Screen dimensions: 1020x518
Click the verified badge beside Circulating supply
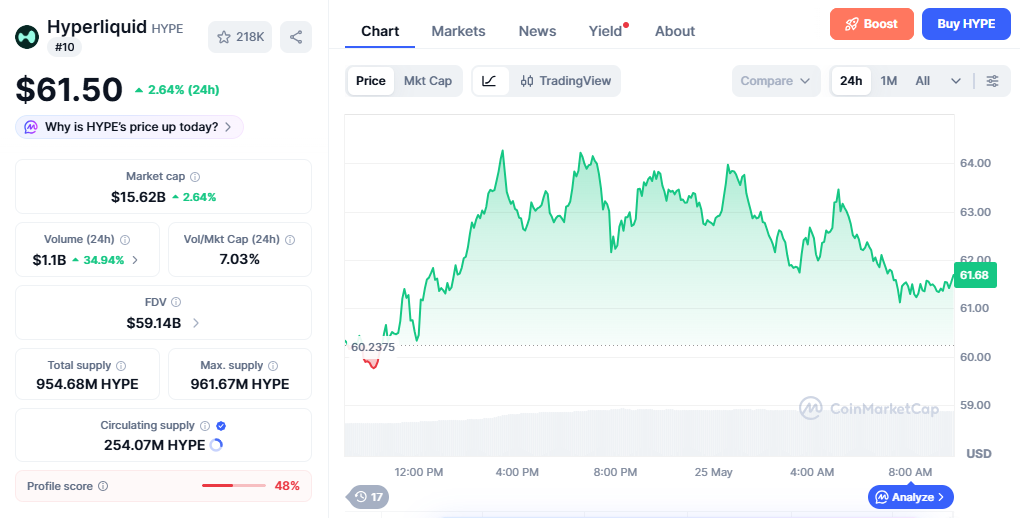tap(221, 426)
